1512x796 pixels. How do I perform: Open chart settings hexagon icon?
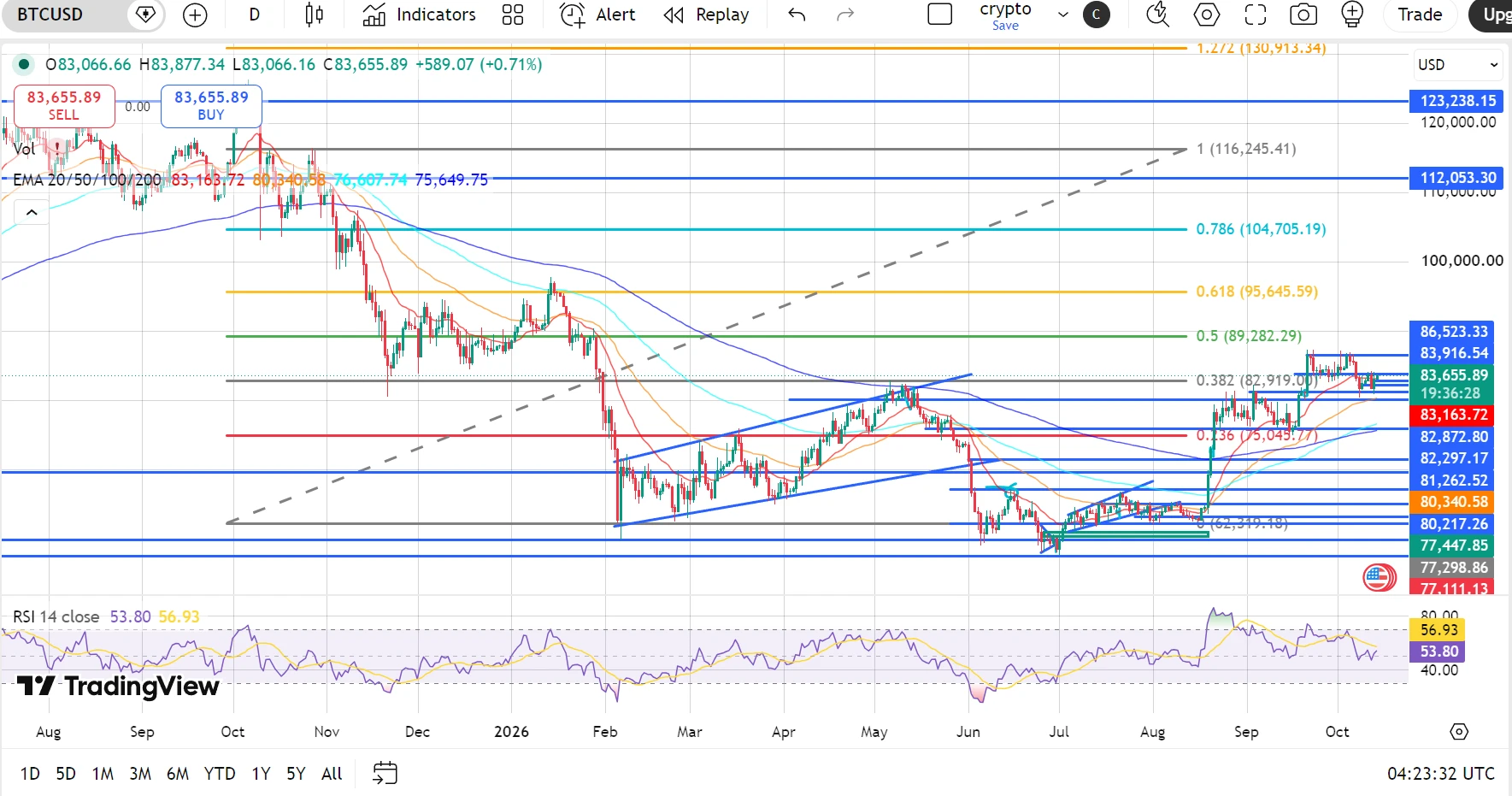(x=1206, y=15)
